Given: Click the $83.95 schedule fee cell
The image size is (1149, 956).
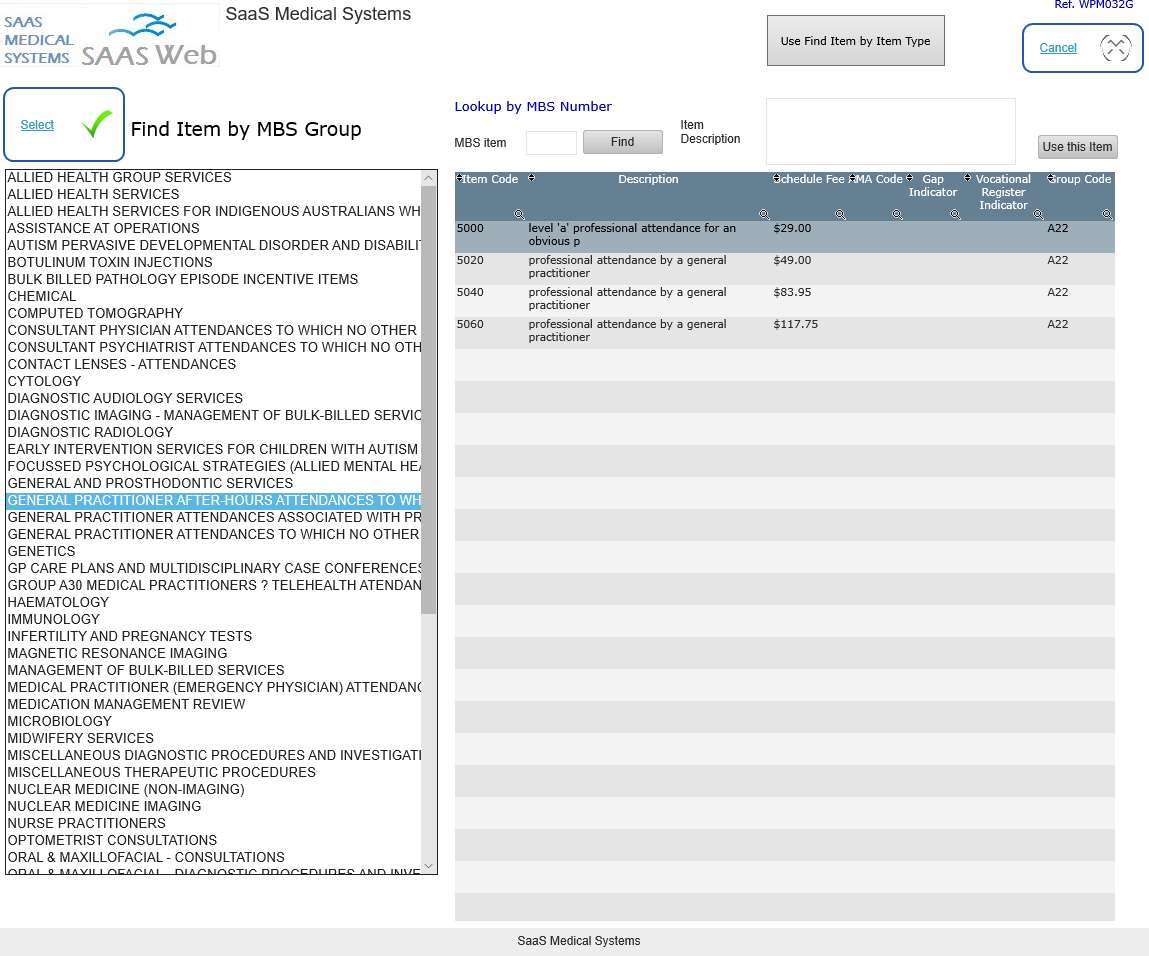Looking at the screenshot, I should tap(792, 292).
